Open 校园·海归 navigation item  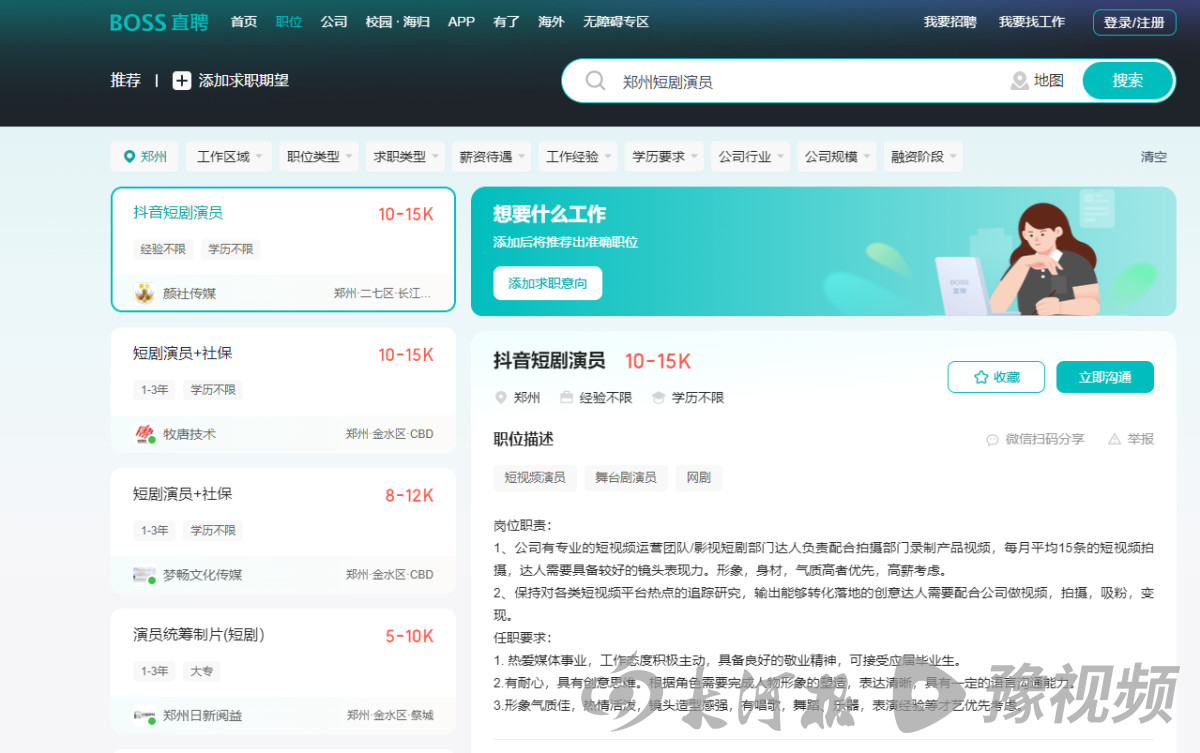point(397,22)
